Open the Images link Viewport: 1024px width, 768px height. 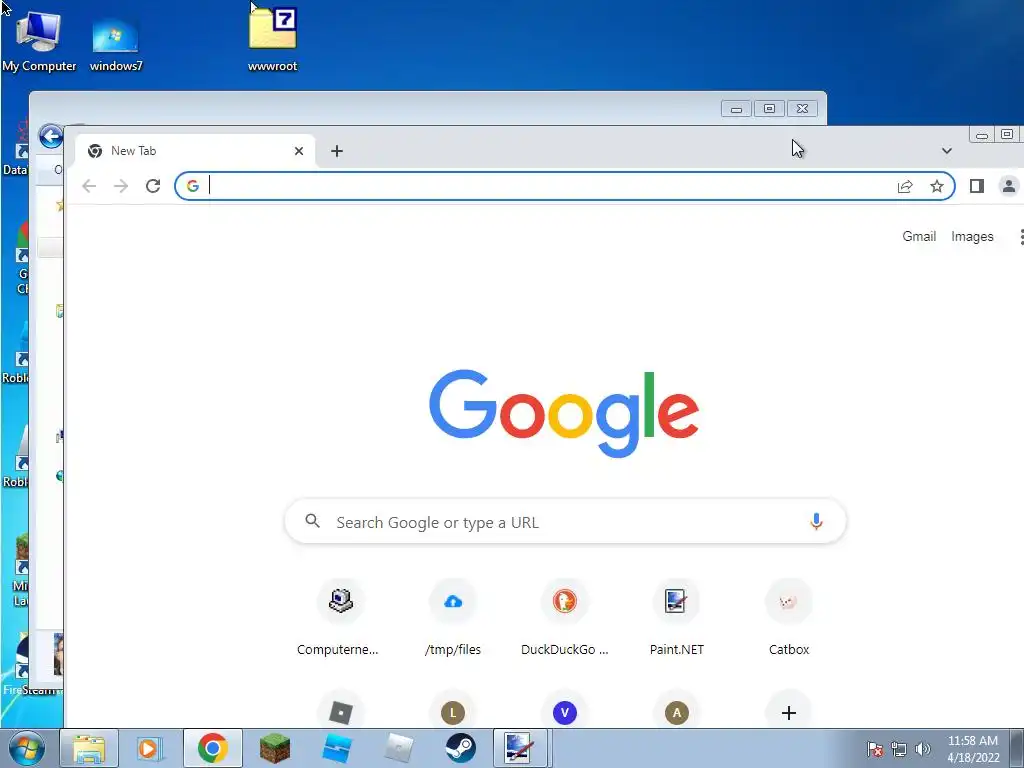click(x=972, y=236)
